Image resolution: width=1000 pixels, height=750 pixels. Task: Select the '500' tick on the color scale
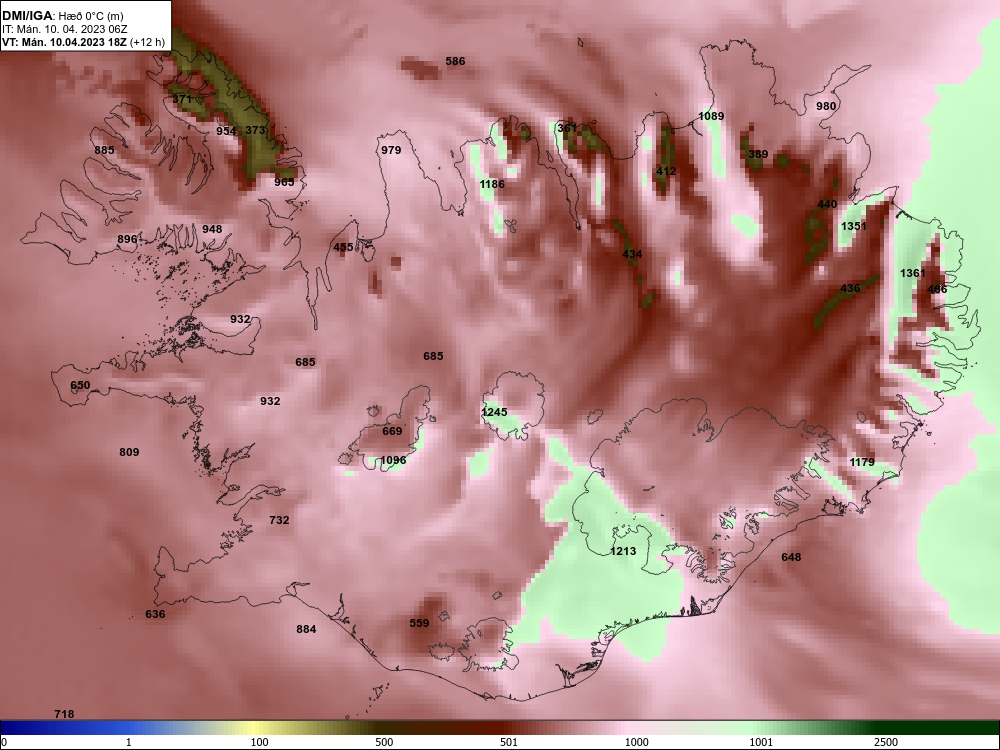pos(384,742)
